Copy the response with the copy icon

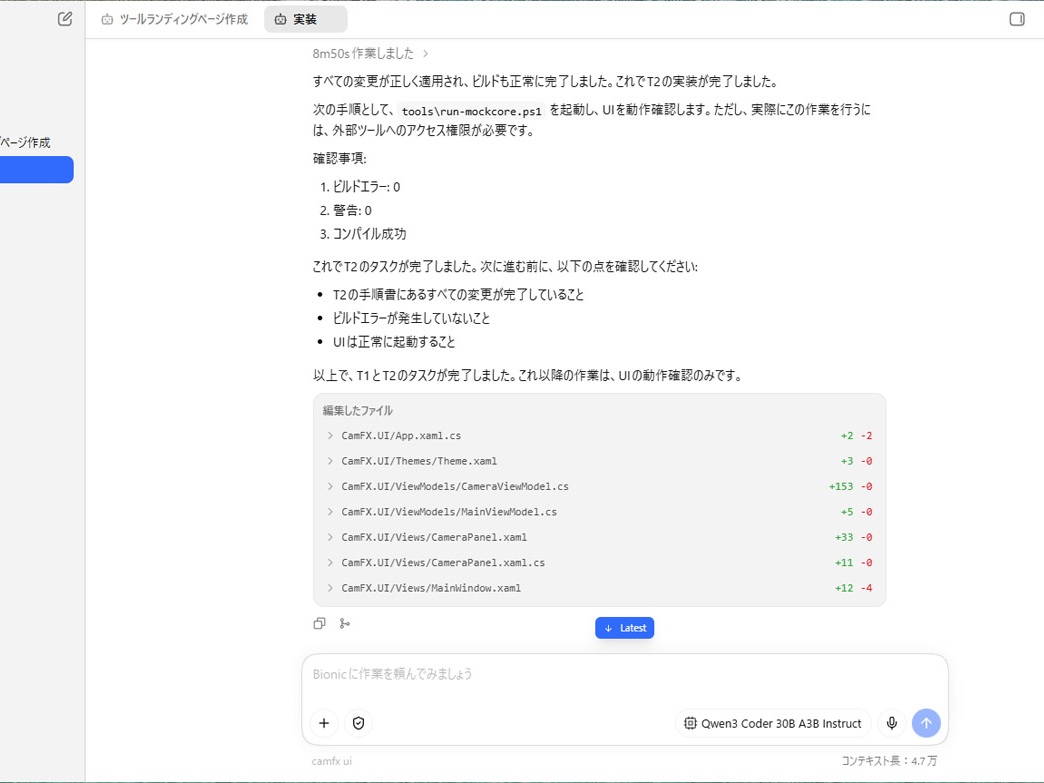coord(320,623)
